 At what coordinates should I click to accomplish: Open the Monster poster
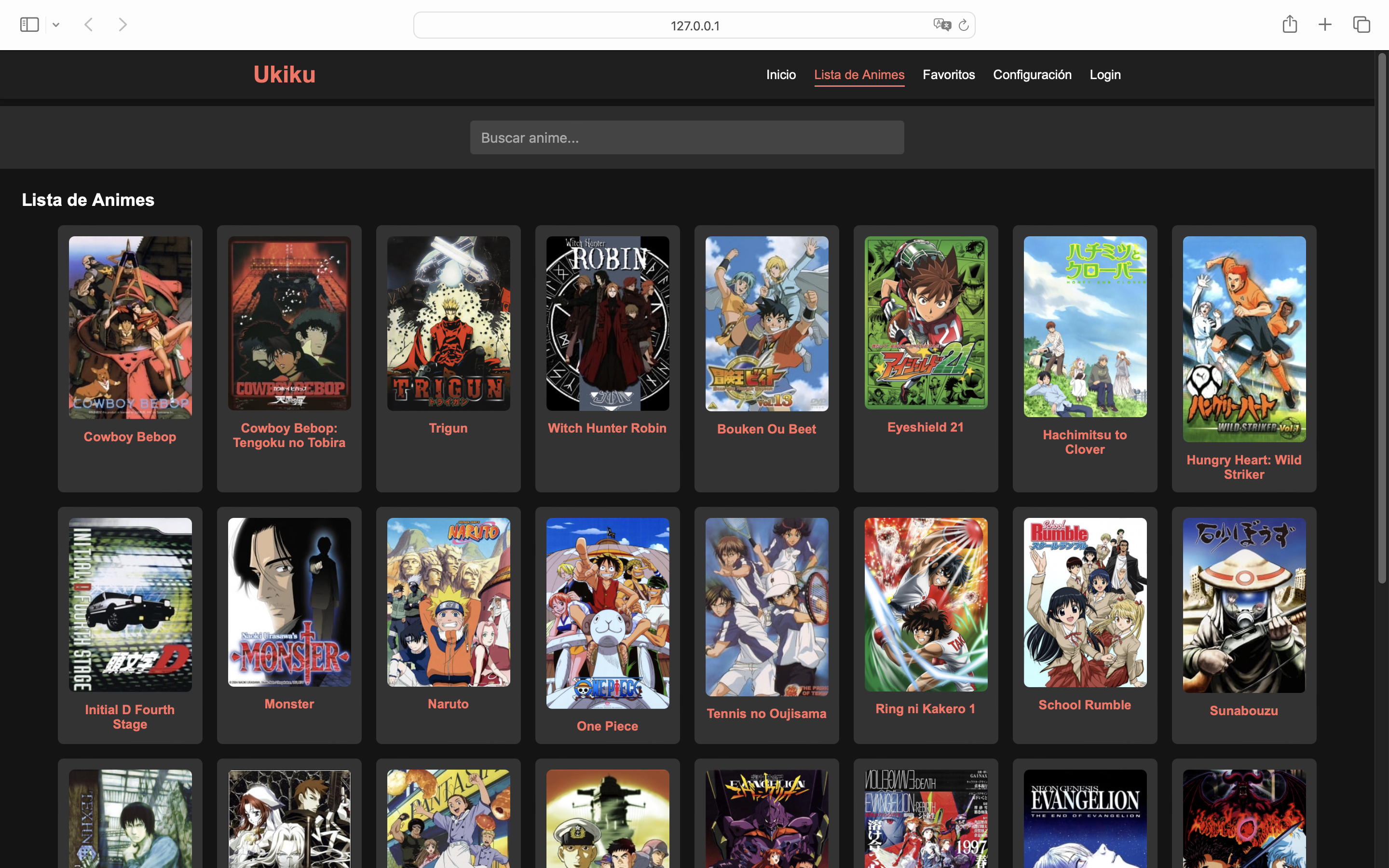tap(289, 602)
